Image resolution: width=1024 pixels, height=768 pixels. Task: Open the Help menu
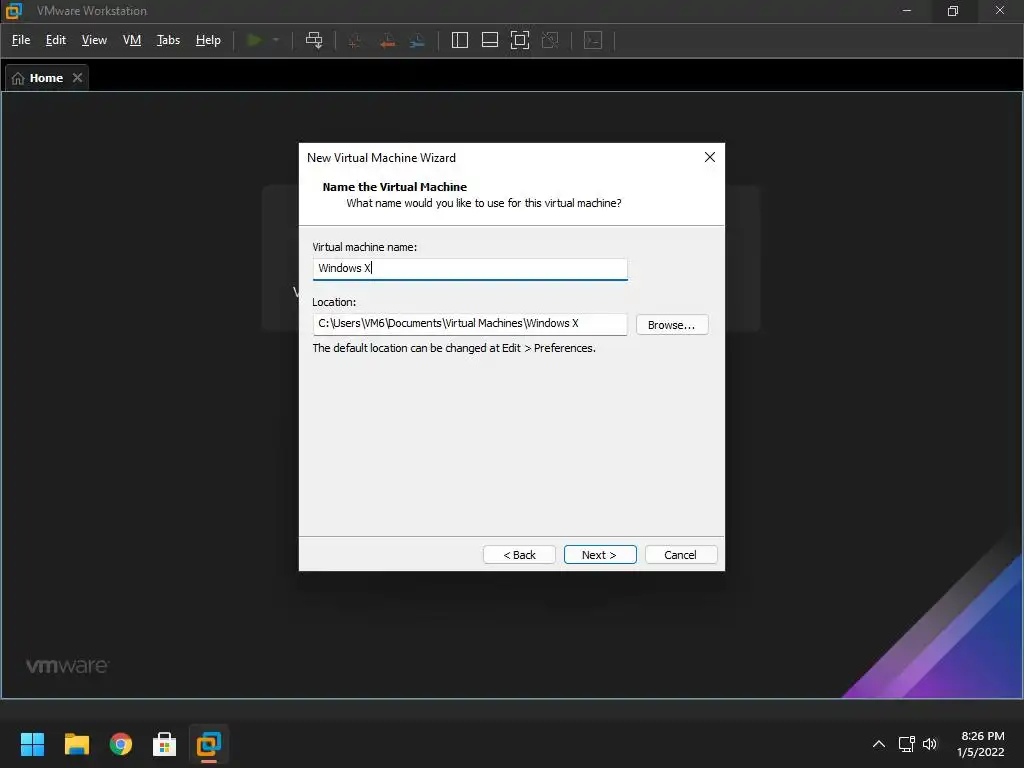(208, 40)
